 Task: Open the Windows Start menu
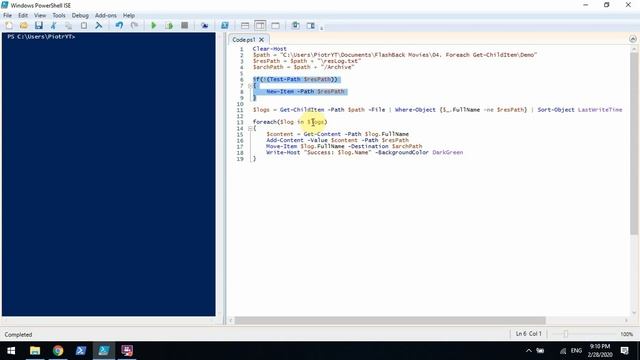(11, 351)
